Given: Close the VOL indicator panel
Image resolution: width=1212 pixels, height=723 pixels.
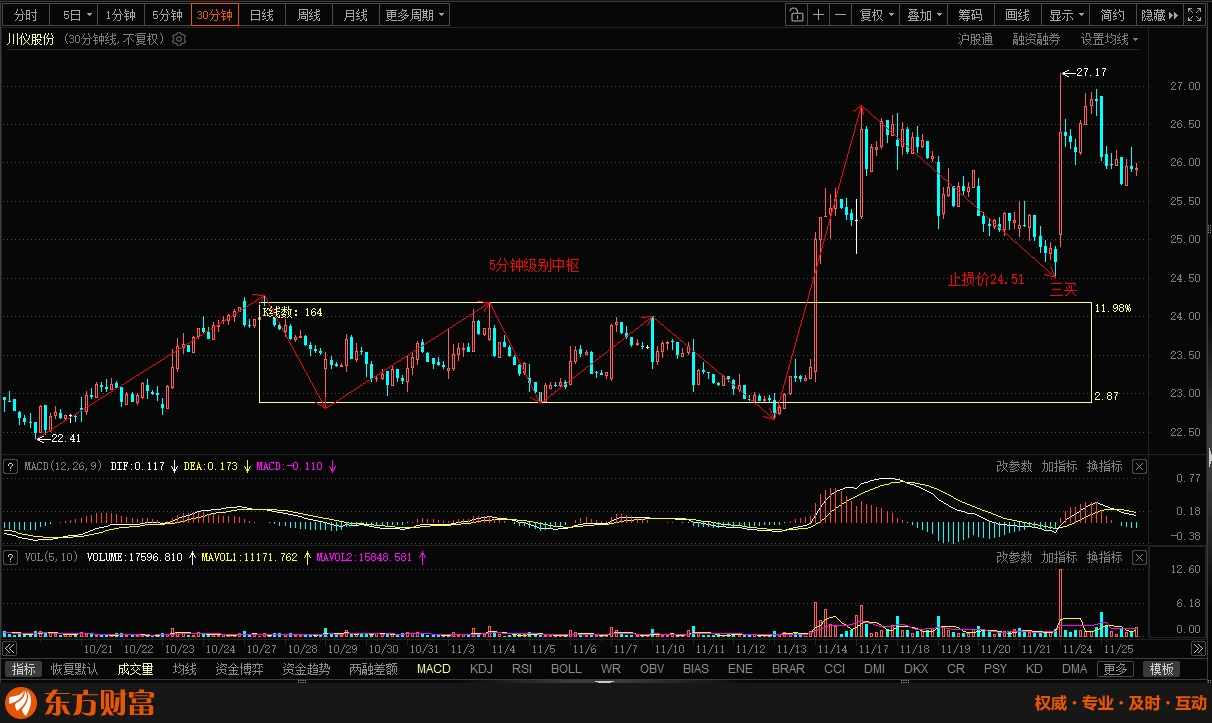Looking at the screenshot, I should click(x=1139, y=557).
